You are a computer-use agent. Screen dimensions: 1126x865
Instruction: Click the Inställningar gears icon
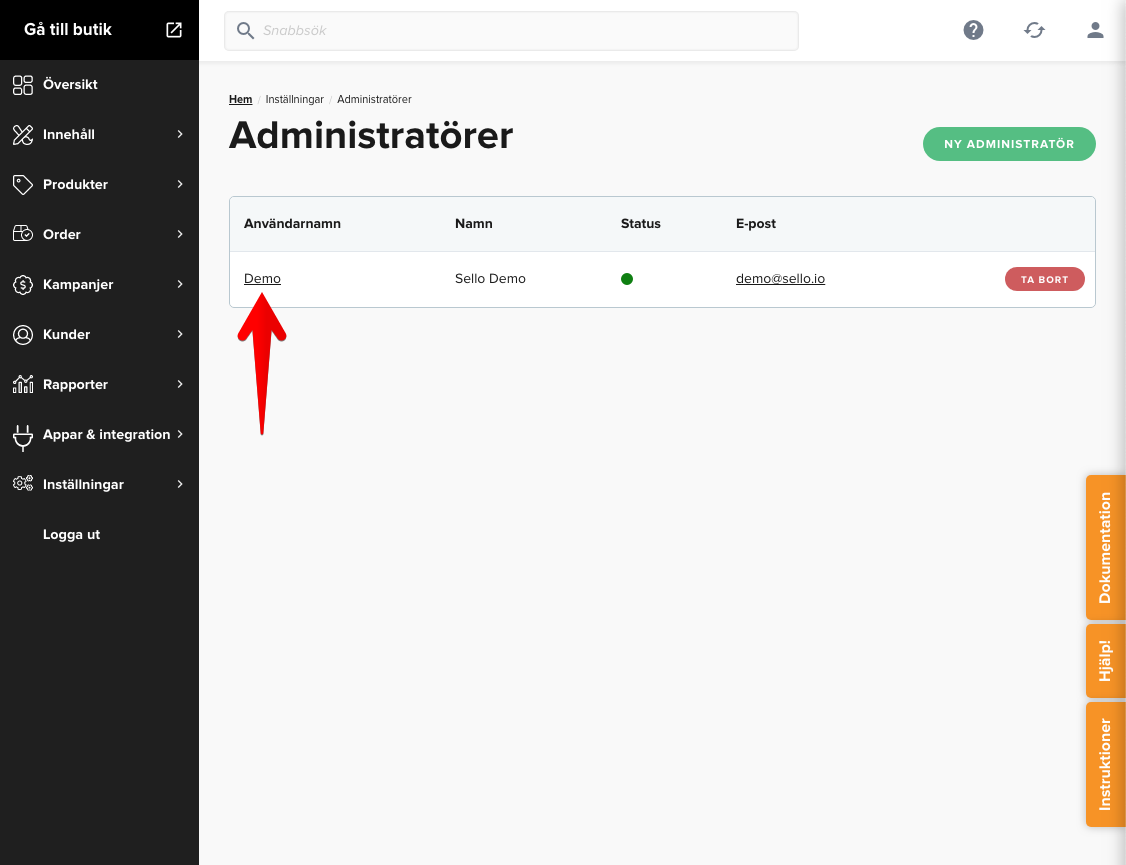pyautogui.click(x=23, y=484)
